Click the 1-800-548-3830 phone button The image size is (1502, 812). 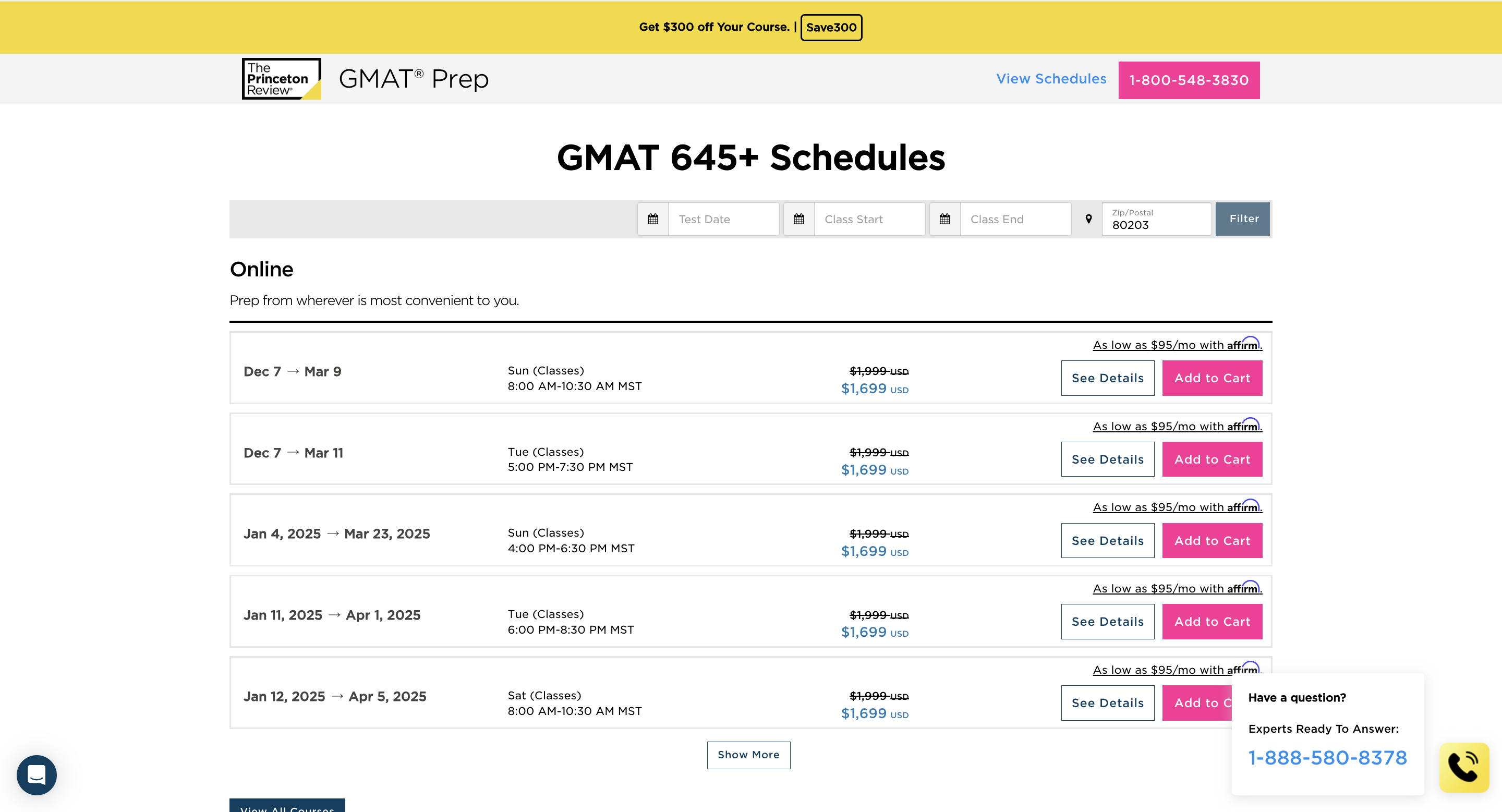[1189, 80]
